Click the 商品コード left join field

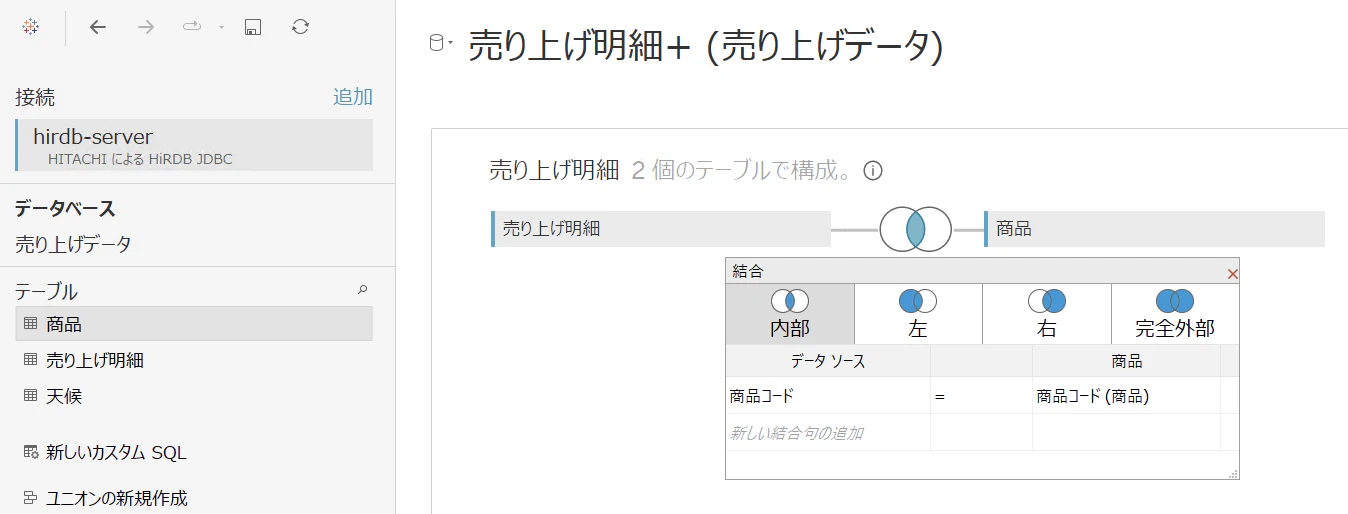(x=828, y=396)
